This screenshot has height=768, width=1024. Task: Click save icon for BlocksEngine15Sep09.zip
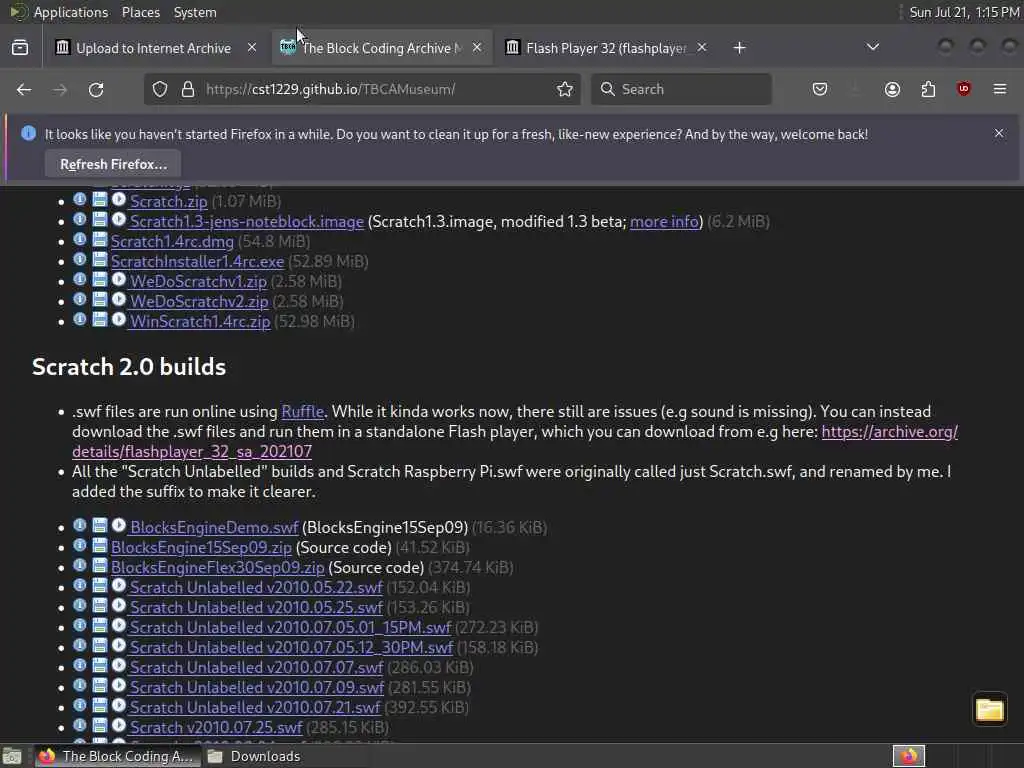click(99, 545)
